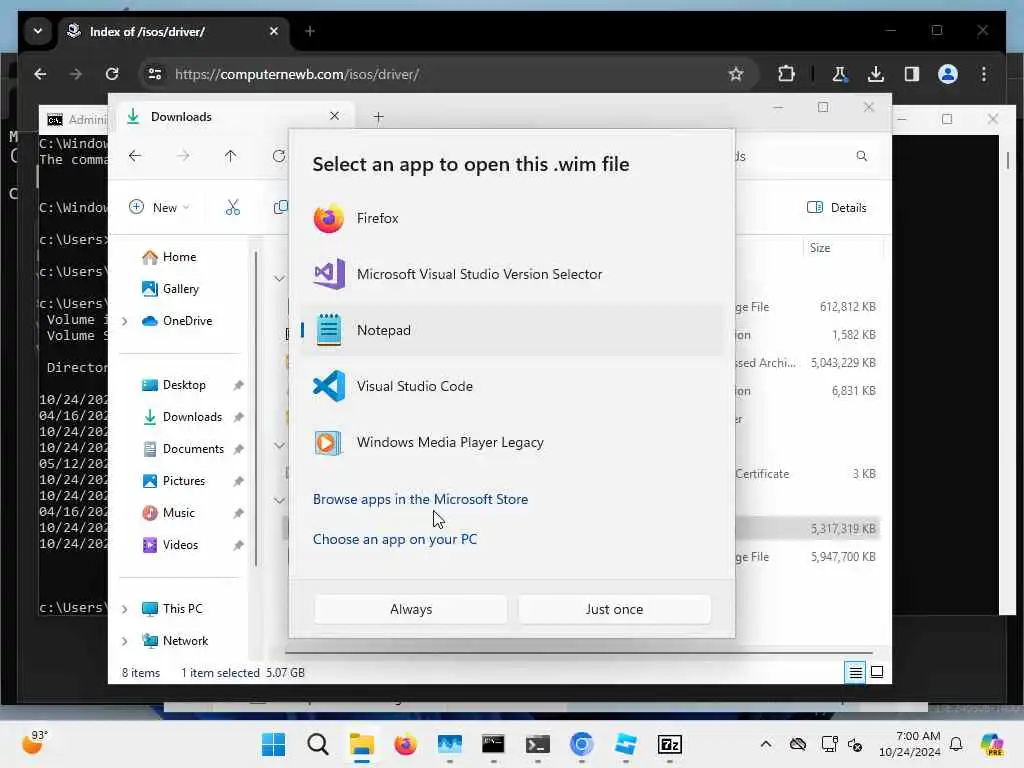Image resolution: width=1024 pixels, height=768 pixels.
Task: Select Visual Studio Code from the list
Action: point(512,386)
